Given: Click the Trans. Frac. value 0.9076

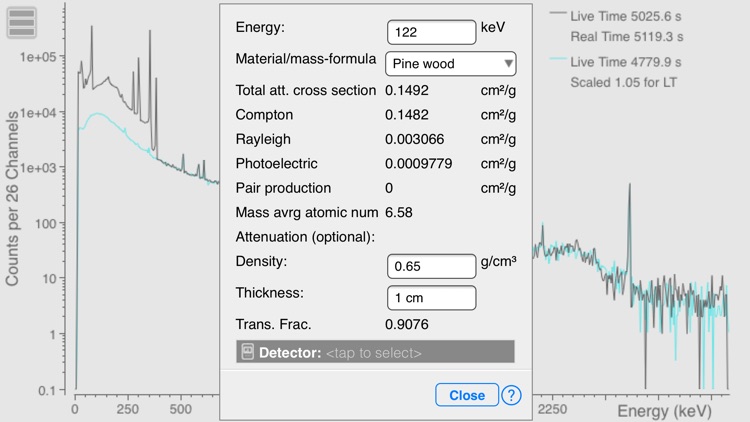Looking at the screenshot, I should click(x=407, y=324).
